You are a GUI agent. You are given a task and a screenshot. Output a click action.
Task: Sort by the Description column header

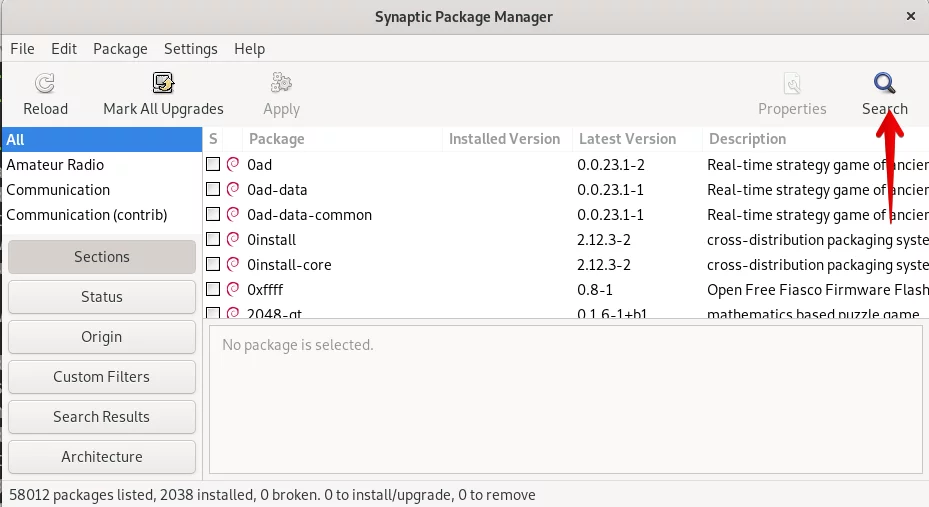click(x=815, y=139)
